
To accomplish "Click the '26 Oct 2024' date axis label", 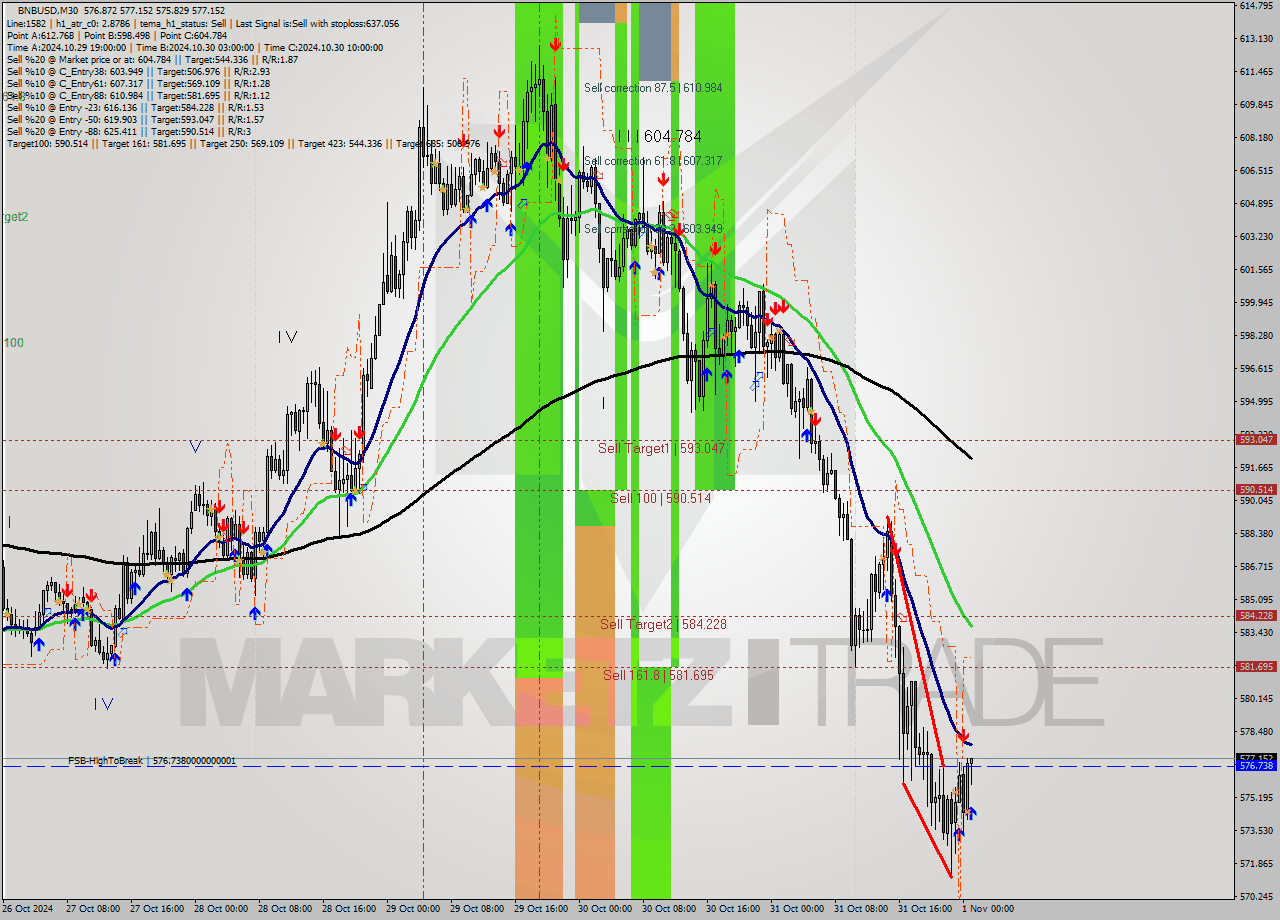I will pos(27,909).
